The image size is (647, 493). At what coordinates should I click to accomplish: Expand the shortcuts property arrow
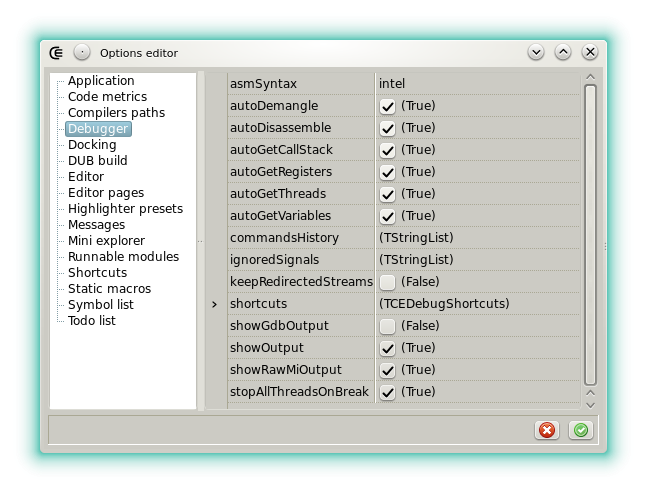tap(214, 304)
